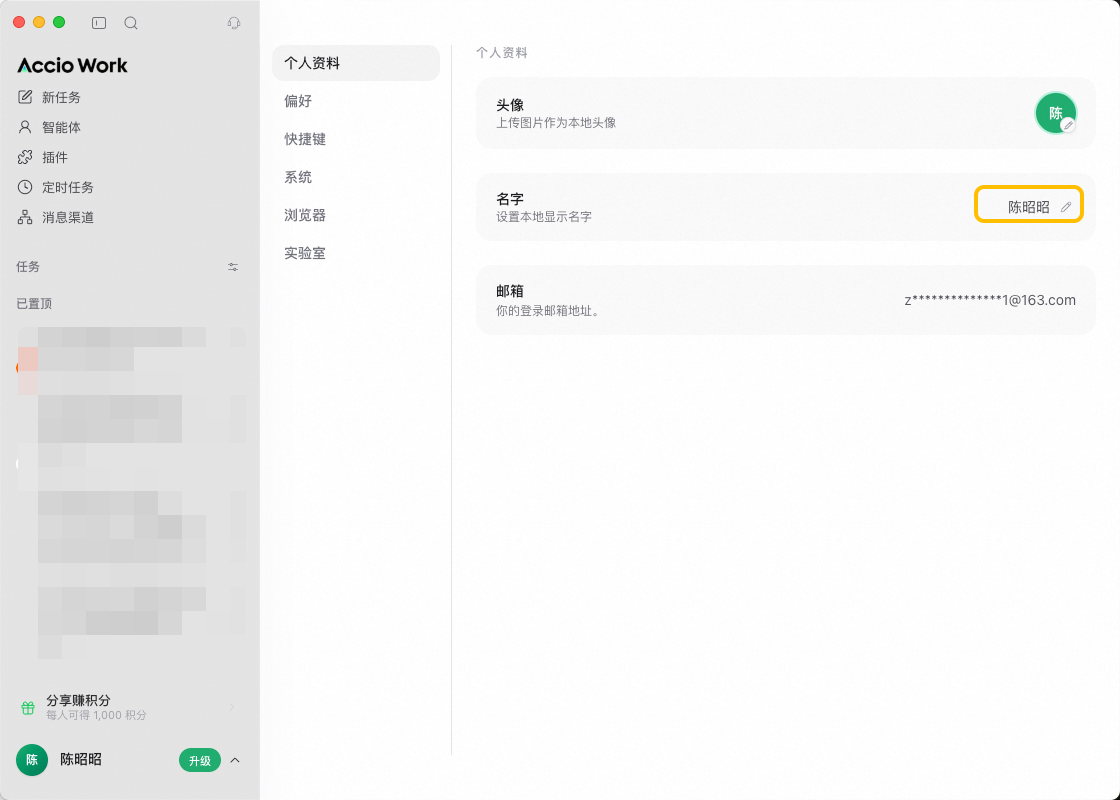This screenshot has width=1120, height=800.
Task: Toggle the sidebar panel icon
Action: click(x=99, y=23)
